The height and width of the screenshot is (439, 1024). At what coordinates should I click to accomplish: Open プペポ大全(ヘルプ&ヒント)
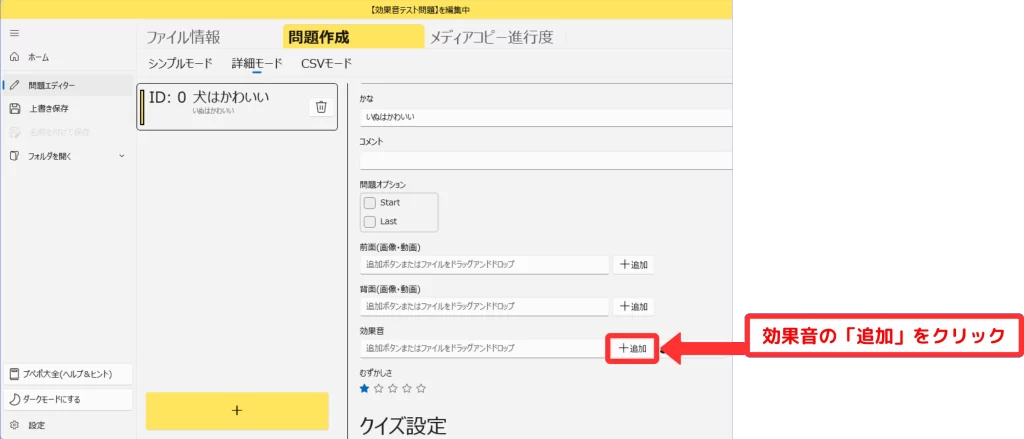66,374
